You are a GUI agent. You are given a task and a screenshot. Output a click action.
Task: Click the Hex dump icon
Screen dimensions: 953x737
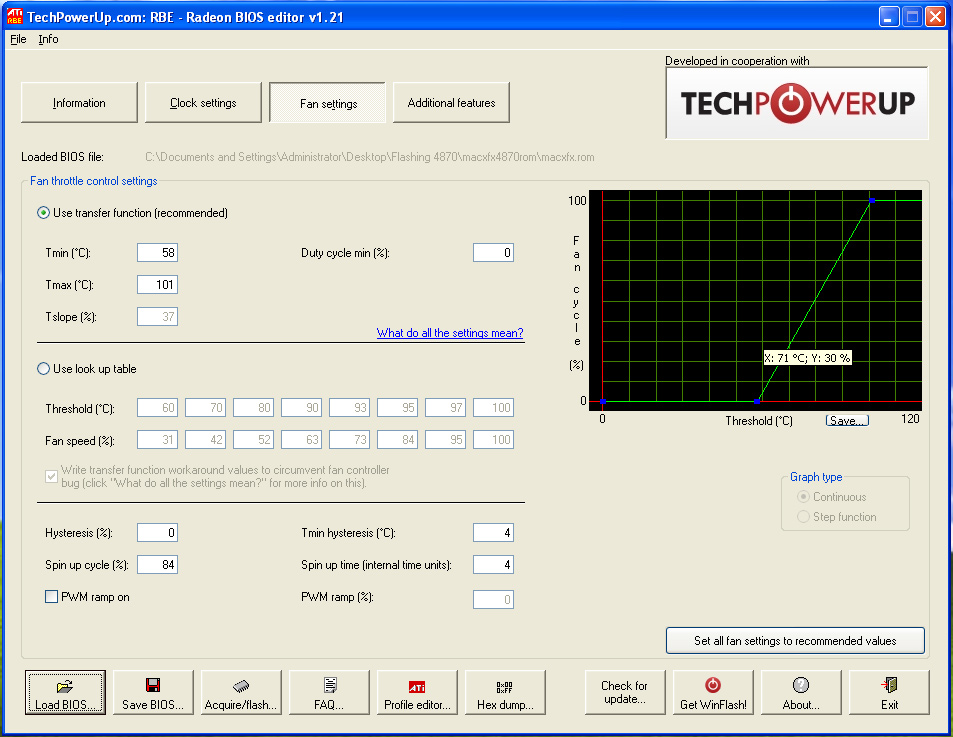pos(504,687)
